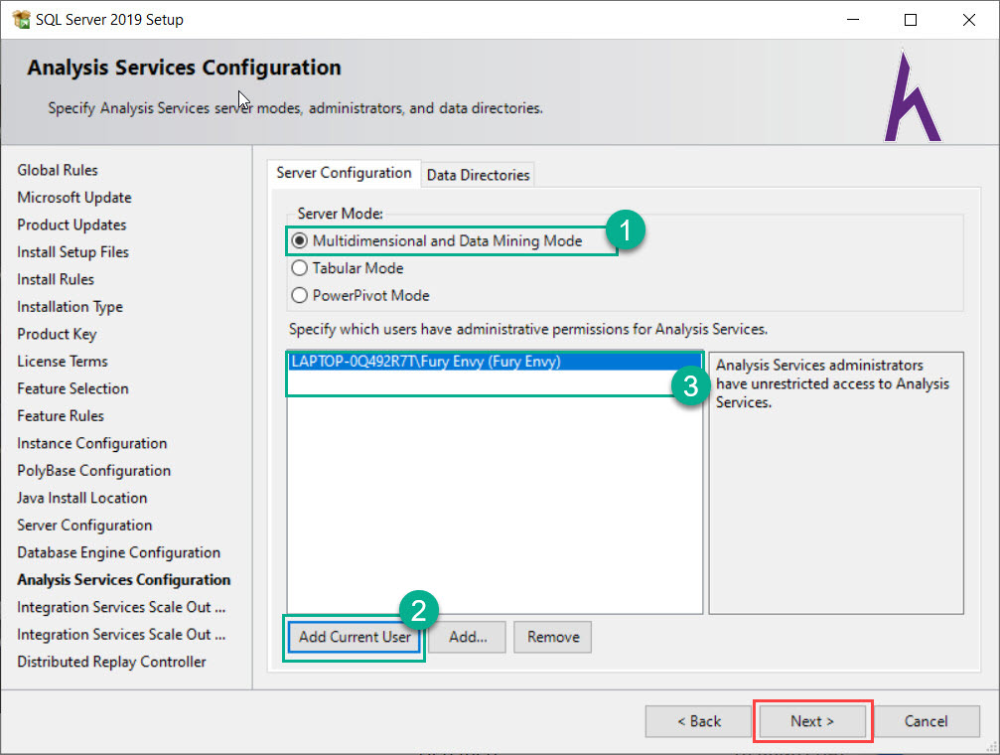Viewport: 1000px width, 755px height.
Task: Switch to the Data Directories tab
Action: (478, 175)
